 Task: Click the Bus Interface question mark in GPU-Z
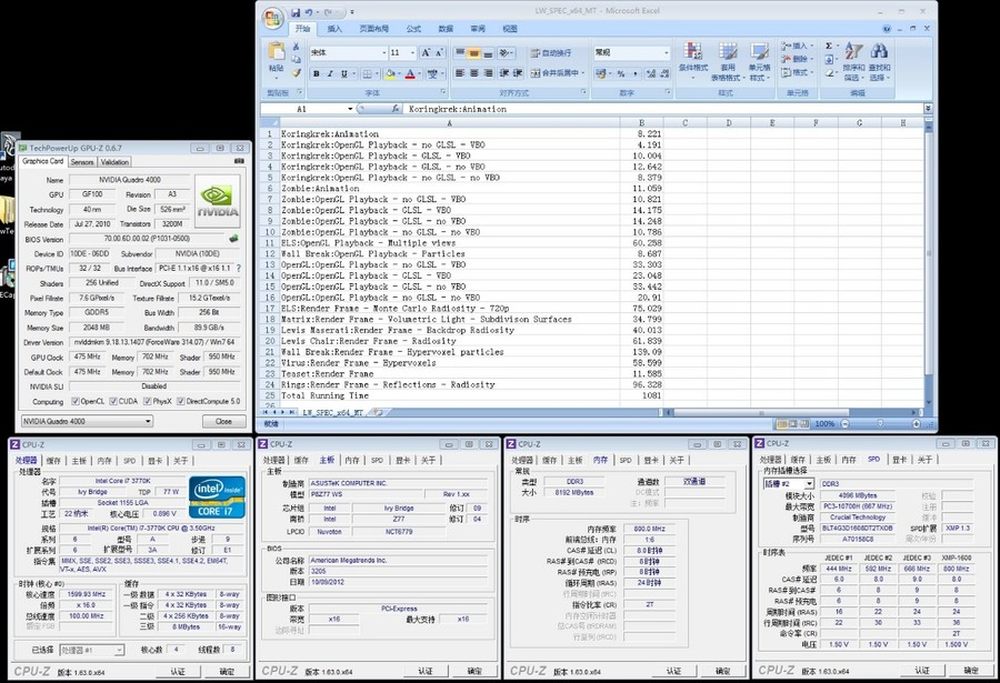(x=239, y=268)
